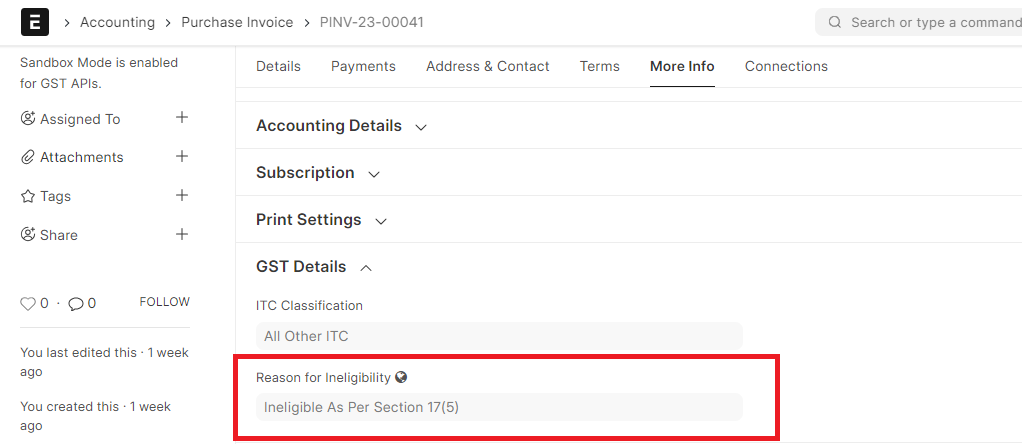The width and height of the screenshot is (1022, 444).
Task: Open comments via the speech bubble icon
Action: 76,303
